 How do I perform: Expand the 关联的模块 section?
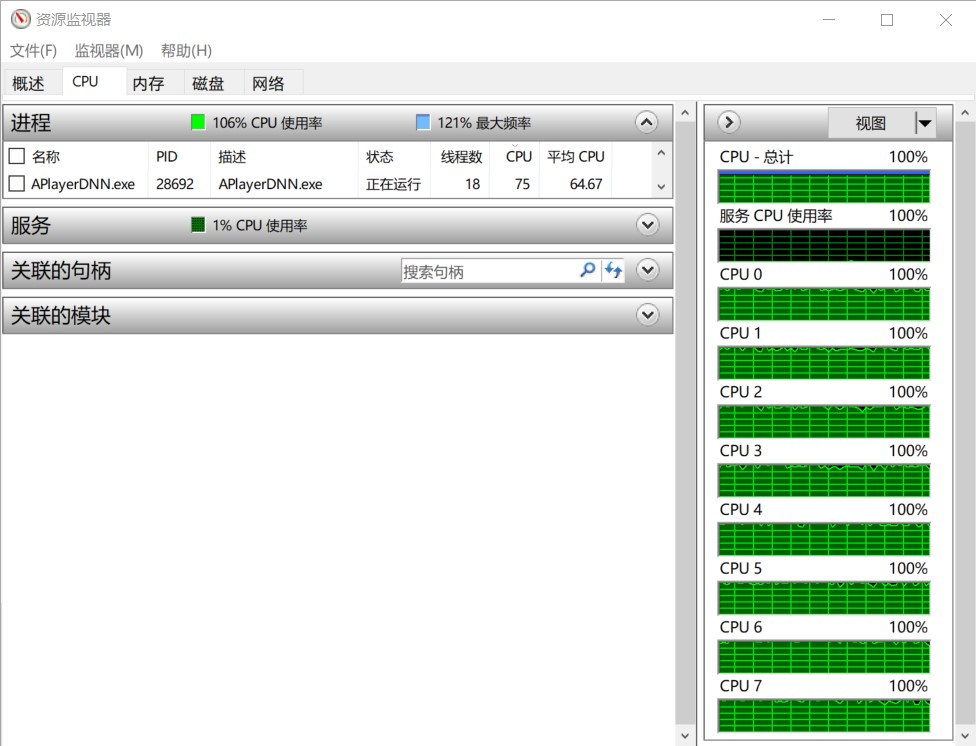647,315
